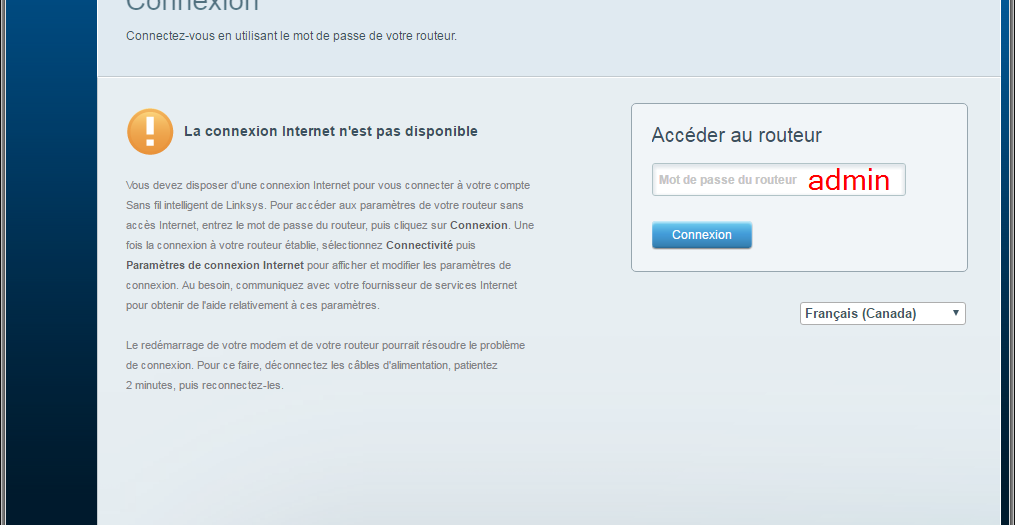Screen dimensions: 1015x525
Task: Click the large Connexion page title
Action: pos(192,6)
